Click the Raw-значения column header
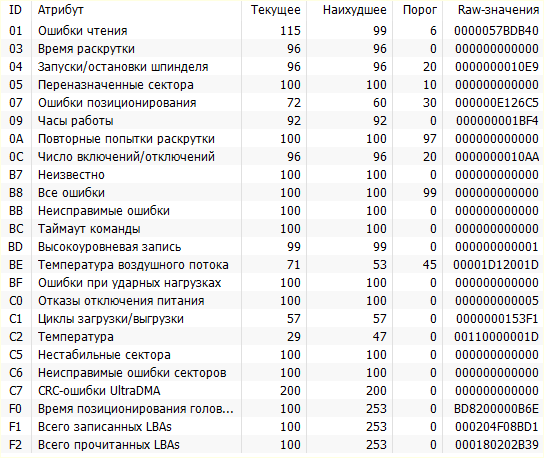 click(493, 10)
